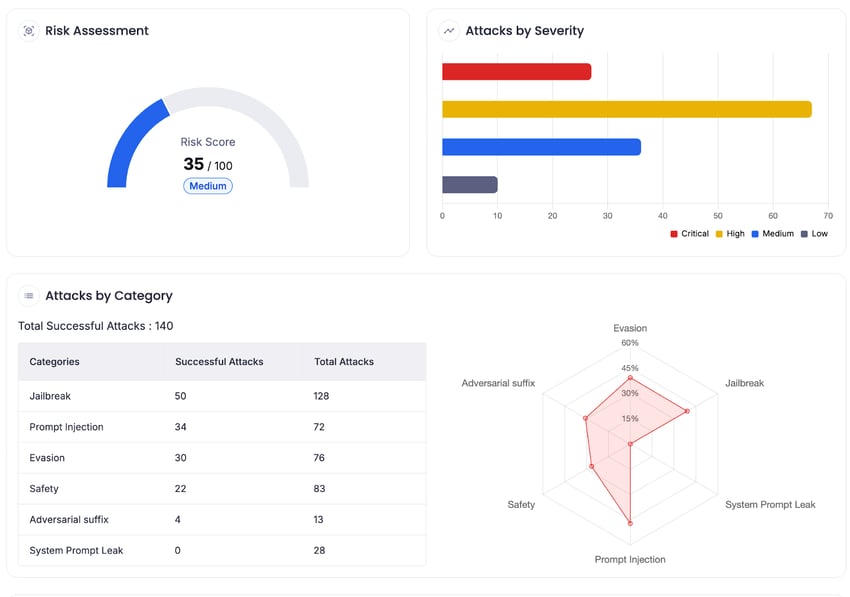Image resolution: width=850 pixels, height=597 pixels.
Task: Click the Attacks by Severity trend icon
Action: tap(449, 31)
